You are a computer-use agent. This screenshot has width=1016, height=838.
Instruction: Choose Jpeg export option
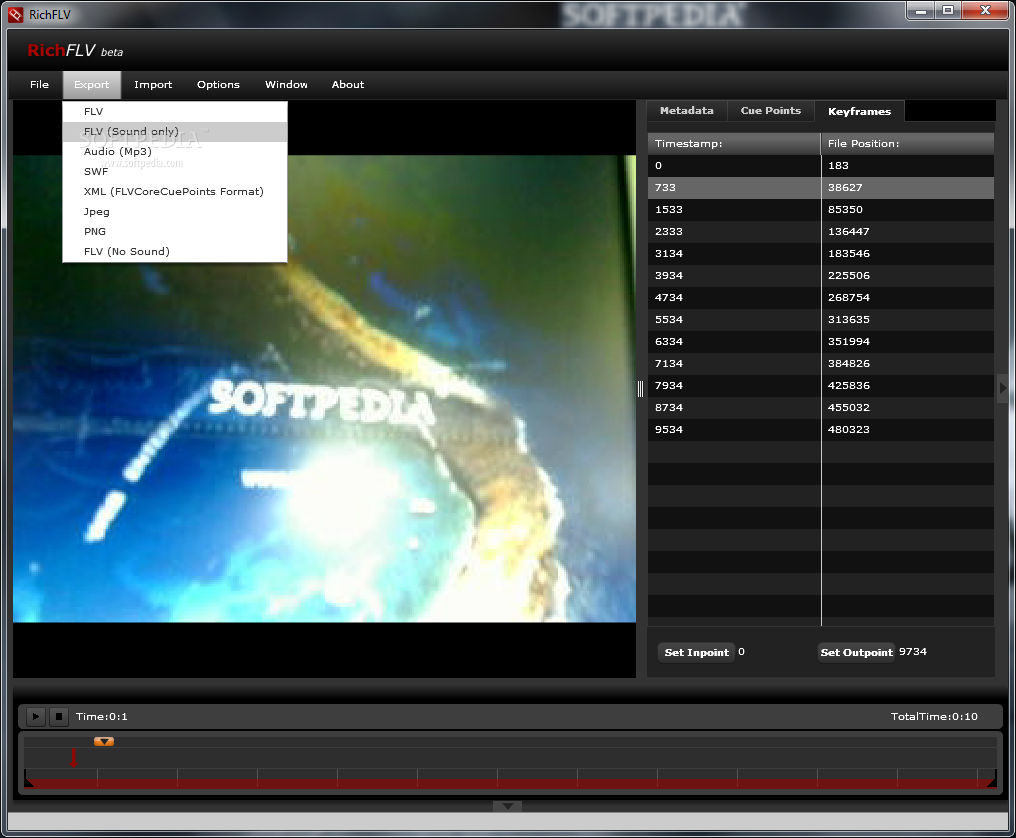click(x=175, y=212)
